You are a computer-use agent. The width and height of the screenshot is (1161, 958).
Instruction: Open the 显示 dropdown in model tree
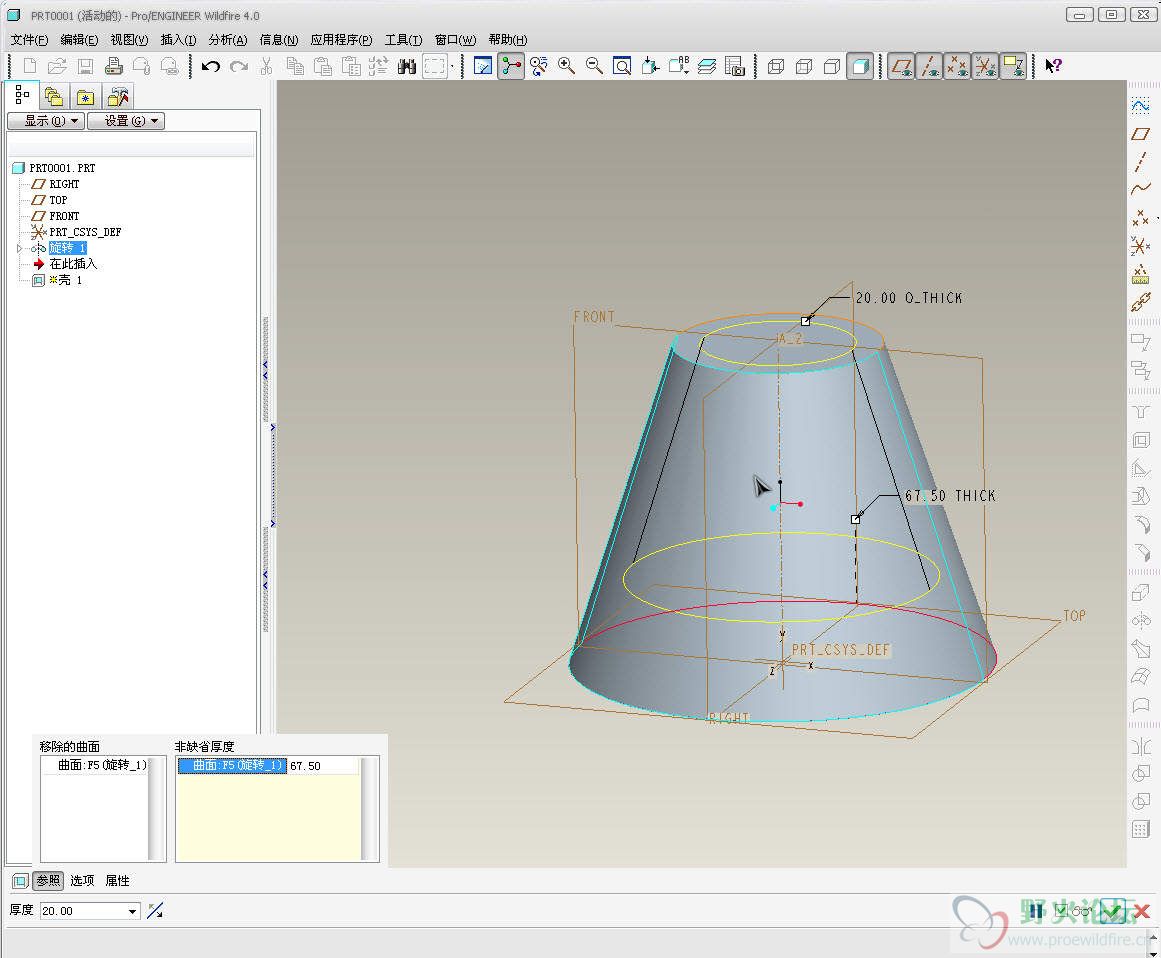46,121
